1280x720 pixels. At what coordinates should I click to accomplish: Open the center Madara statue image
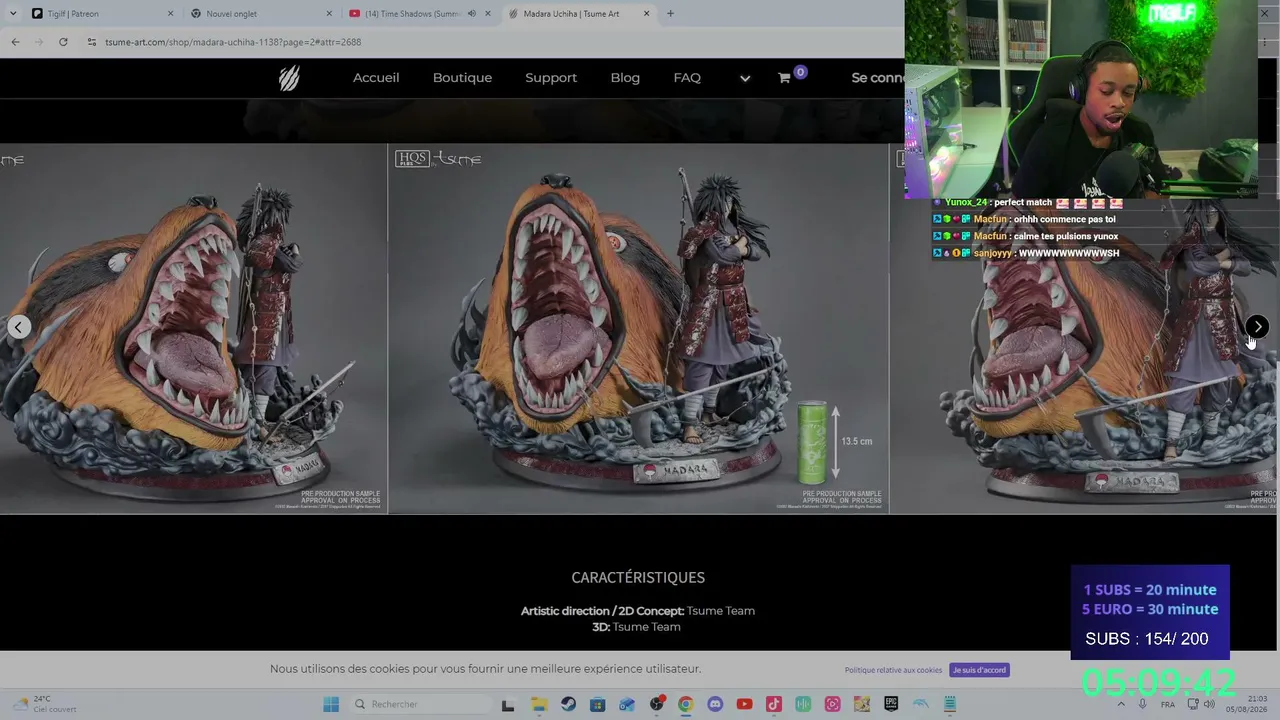638,329
